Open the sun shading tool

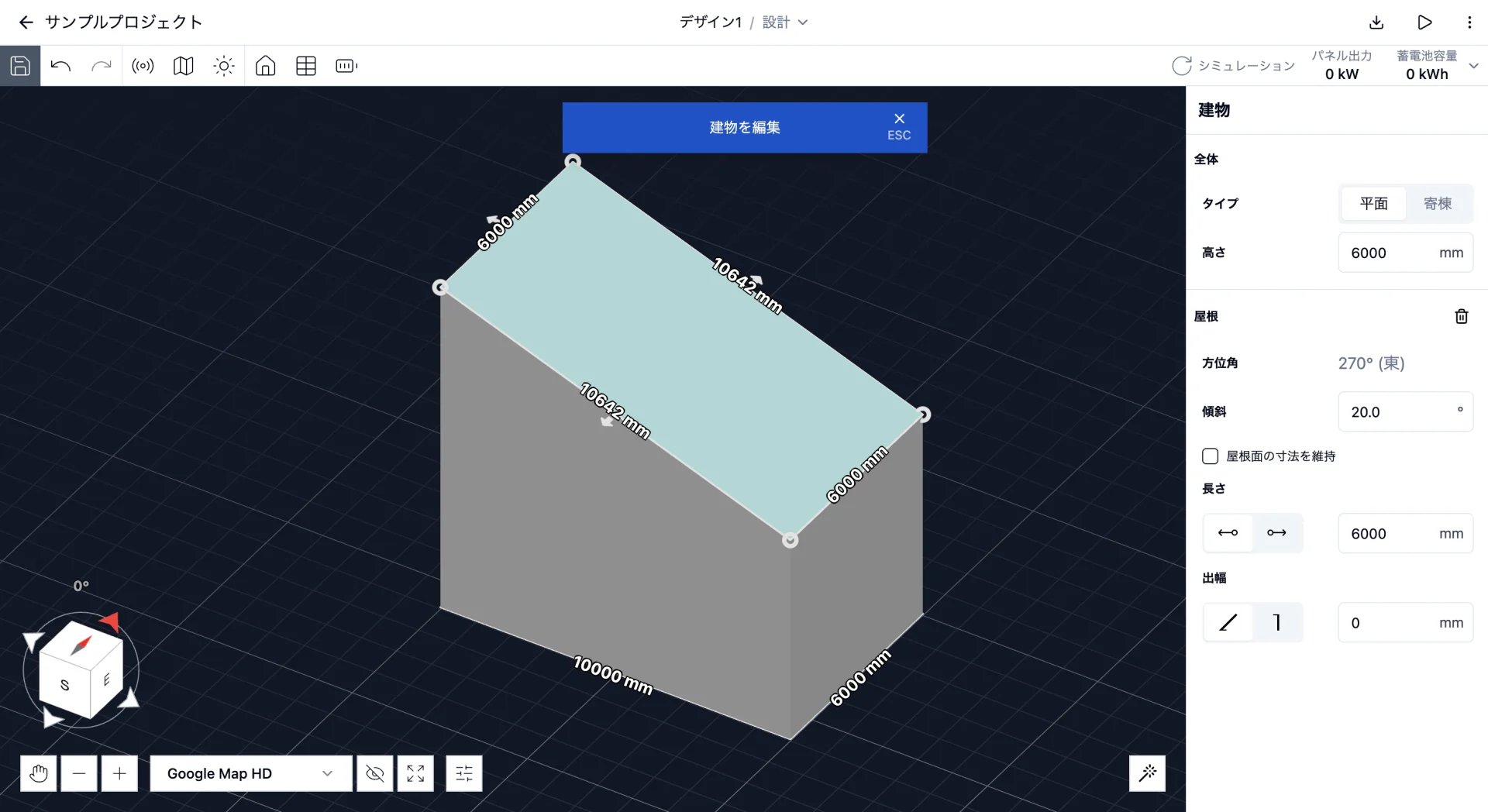224,66
